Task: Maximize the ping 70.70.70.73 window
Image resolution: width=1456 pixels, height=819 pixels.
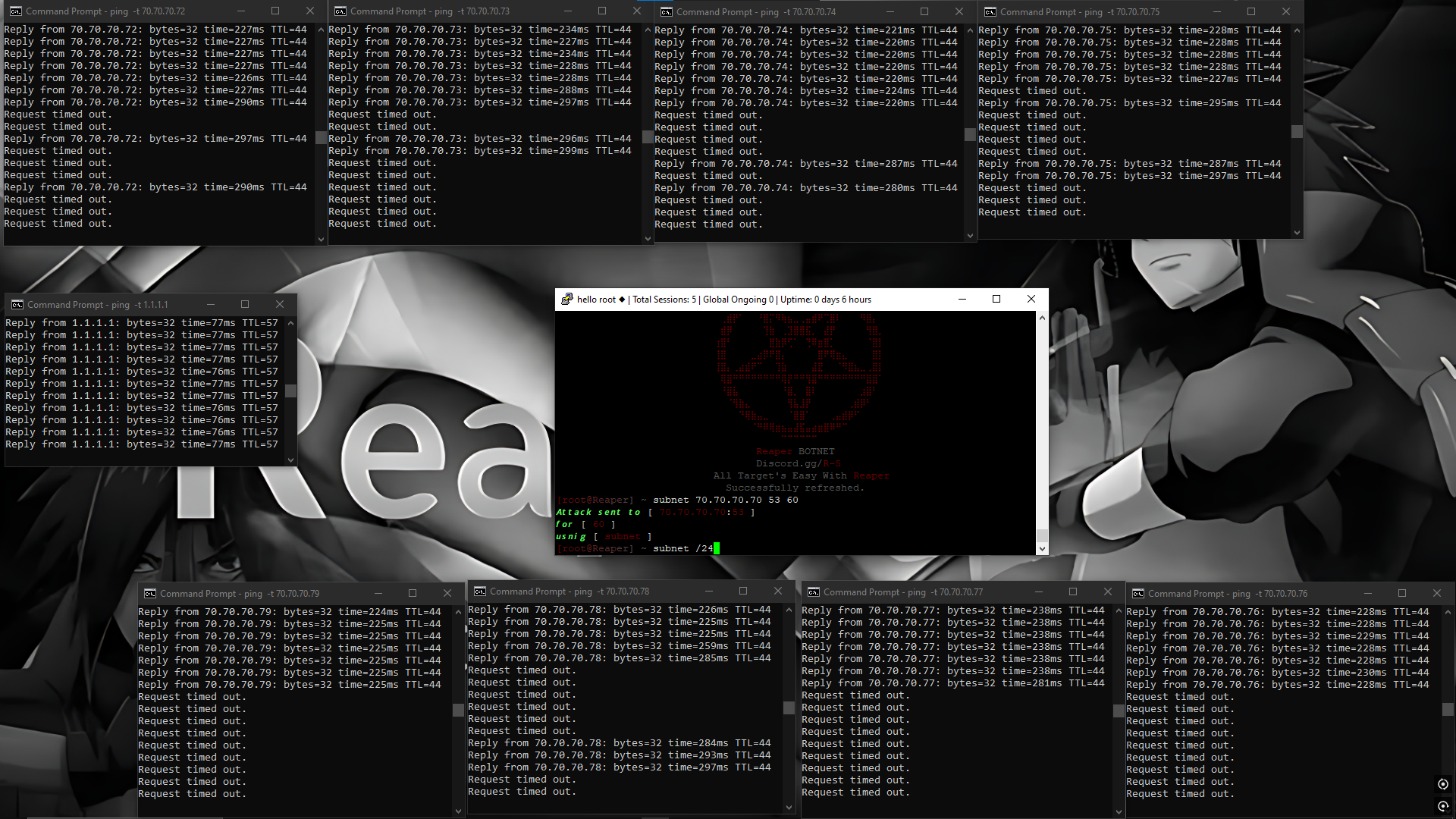Action: [601, 11]
